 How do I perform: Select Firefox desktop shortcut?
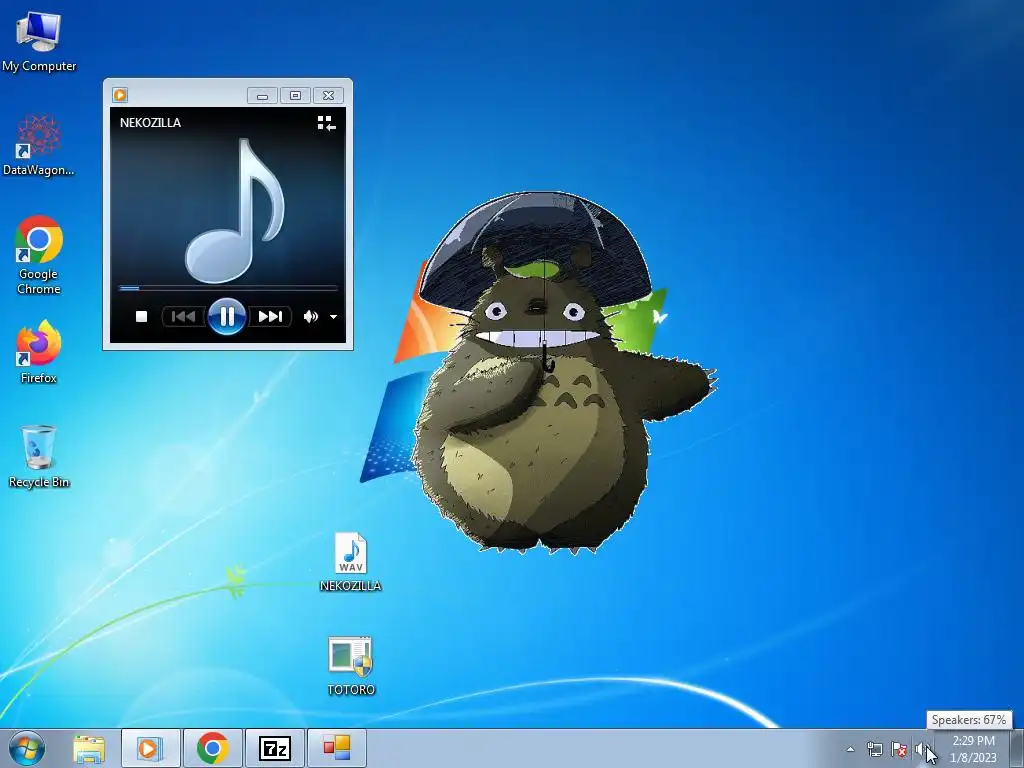39,351
